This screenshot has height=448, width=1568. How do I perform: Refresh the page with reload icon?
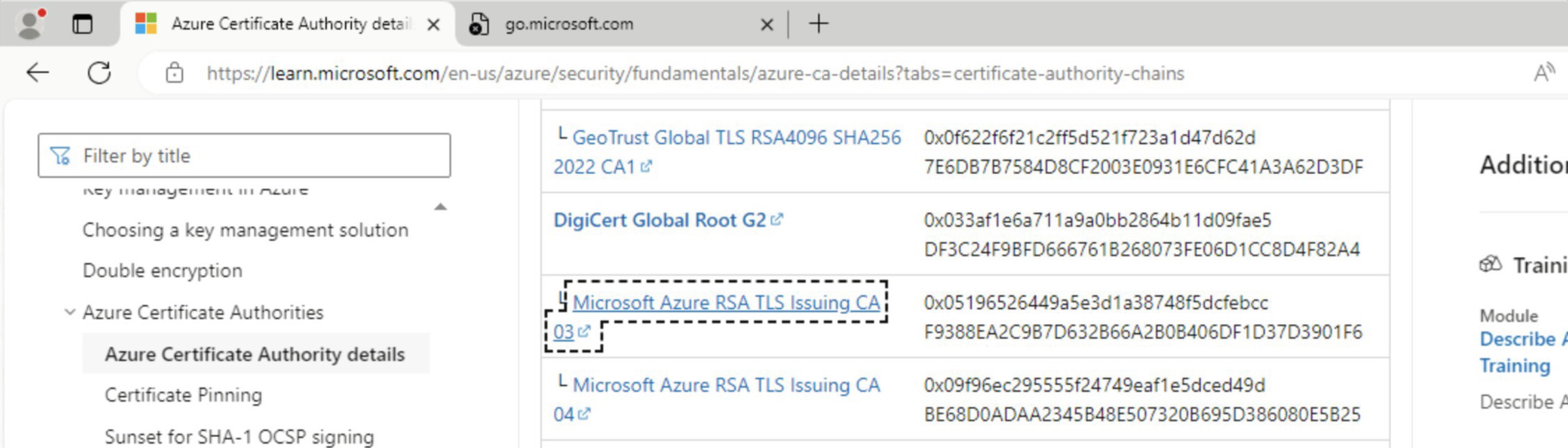click(99, 73)
